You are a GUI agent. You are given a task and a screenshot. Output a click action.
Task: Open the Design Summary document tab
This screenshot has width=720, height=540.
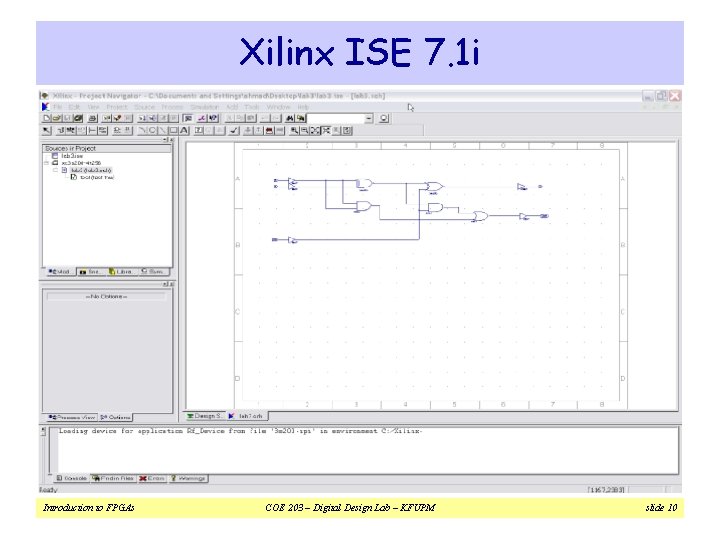coord(204,416)
